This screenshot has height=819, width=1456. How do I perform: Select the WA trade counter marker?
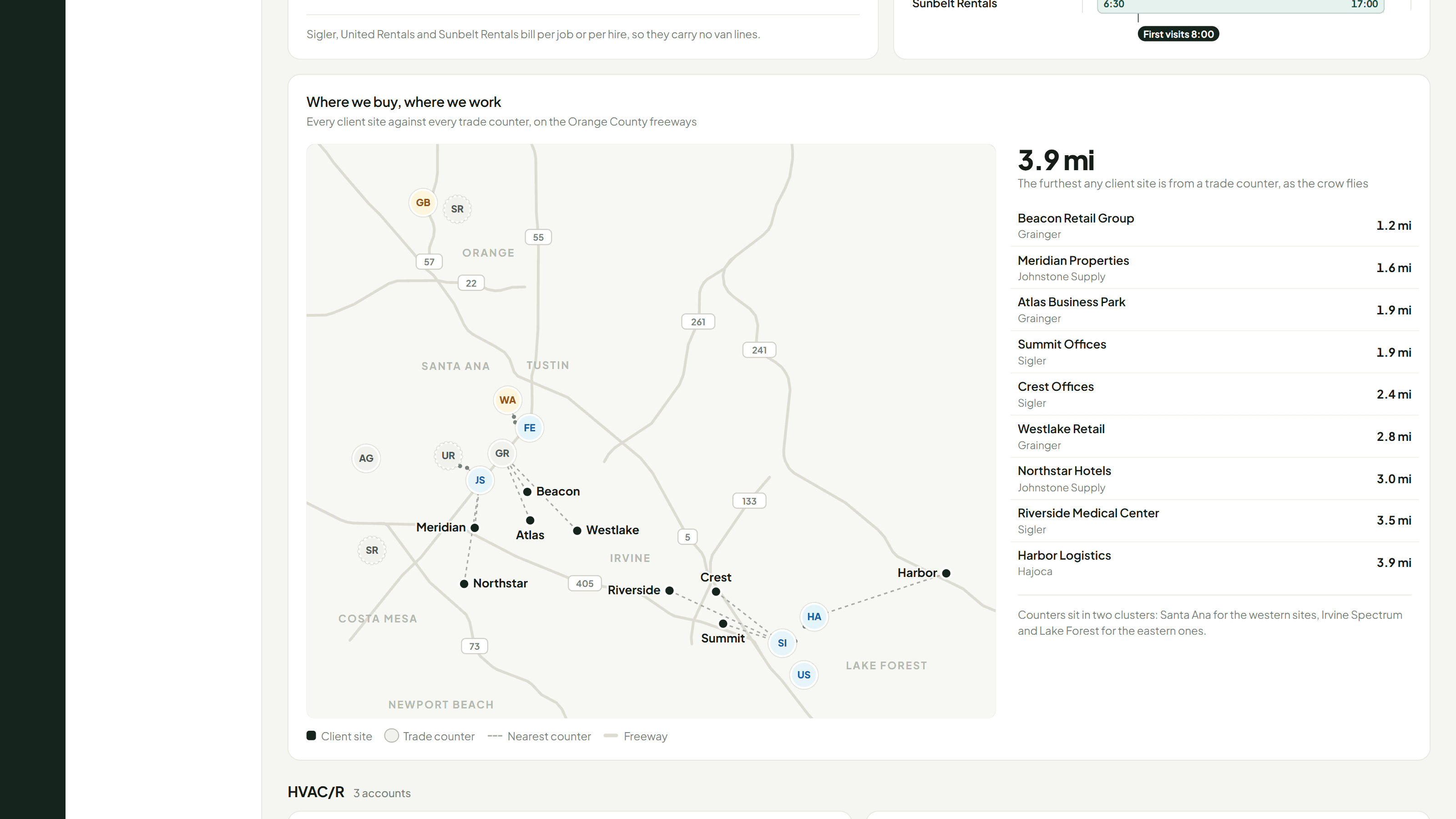coord(508,400)
